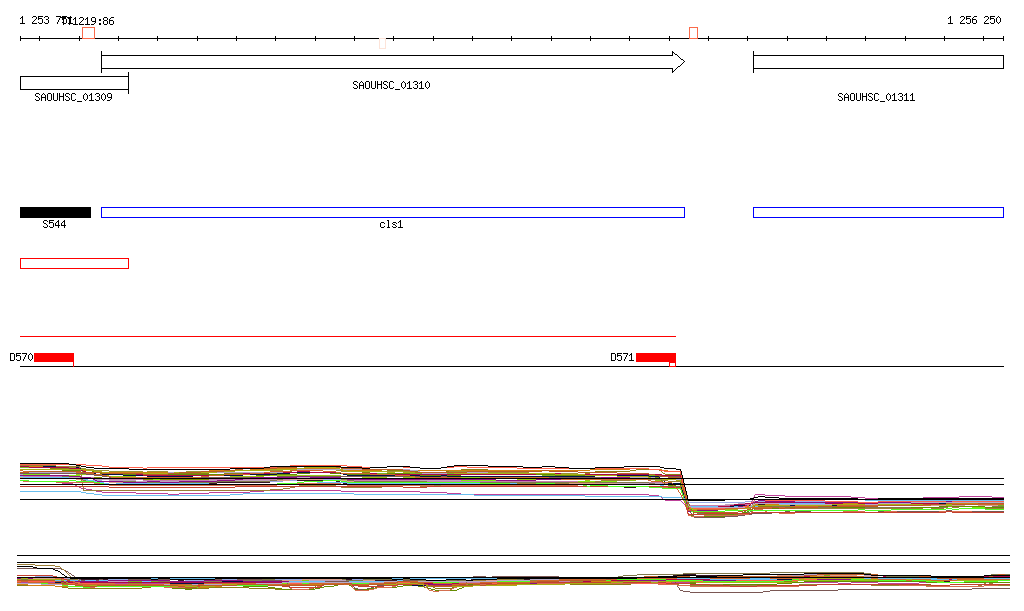Image resolution: width=1024 pixels, height=611 pixels.
Task: Click the red D571 marker block
Action: click(656, 357)
